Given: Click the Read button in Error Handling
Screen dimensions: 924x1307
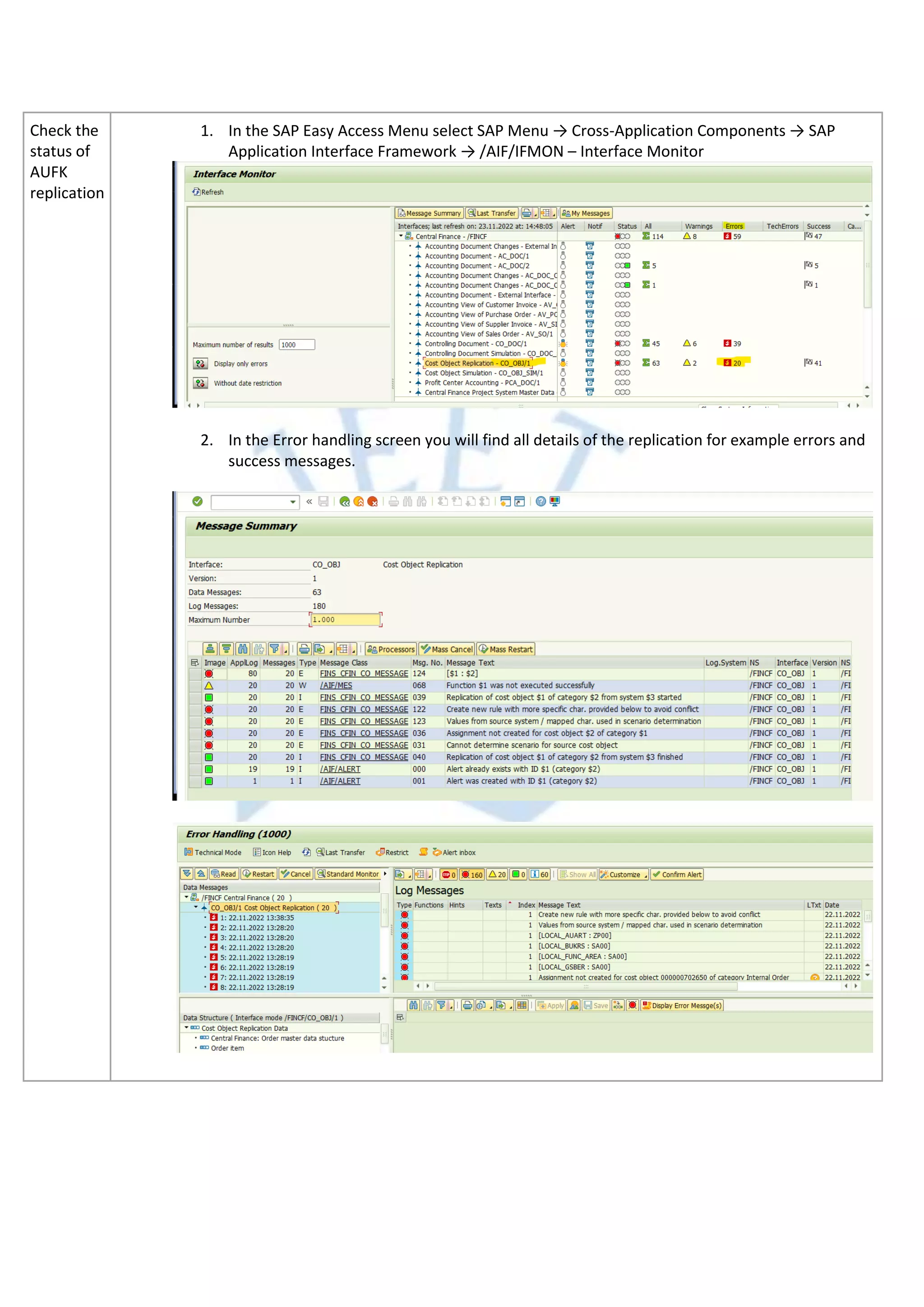Looking at the screenshot, I should (224, 874).
